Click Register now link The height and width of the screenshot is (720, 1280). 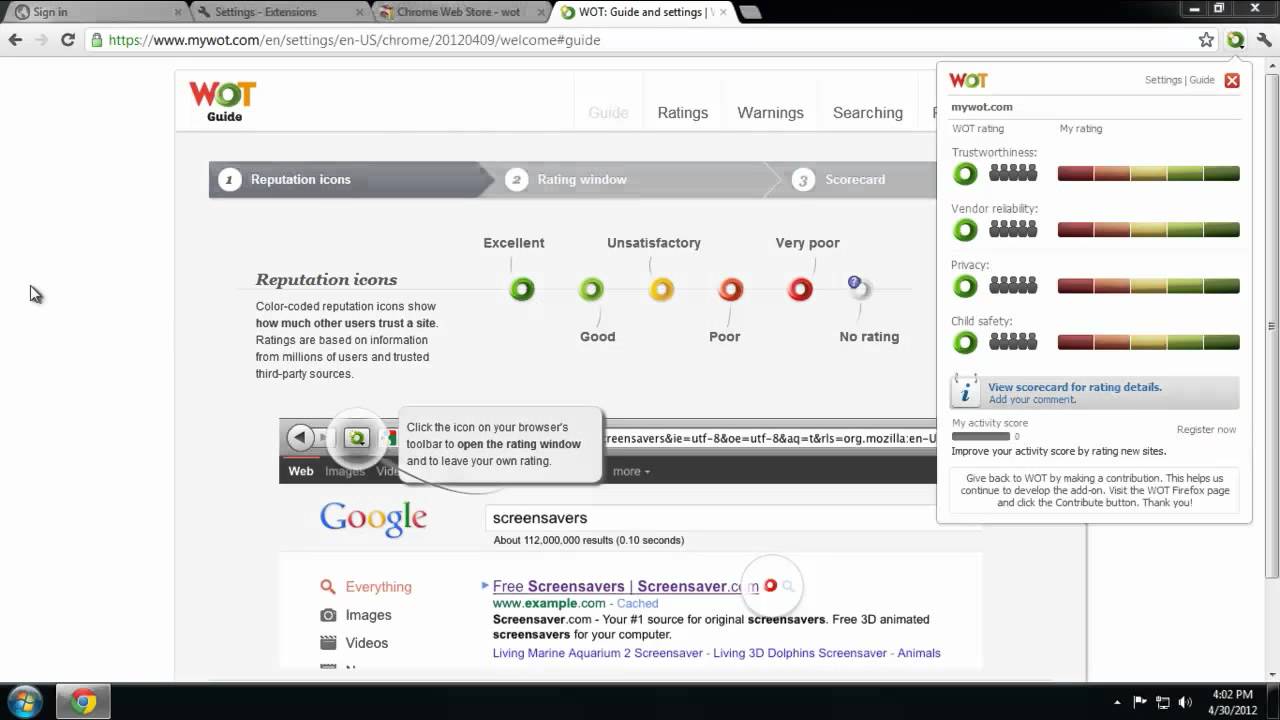(1206, 429)
